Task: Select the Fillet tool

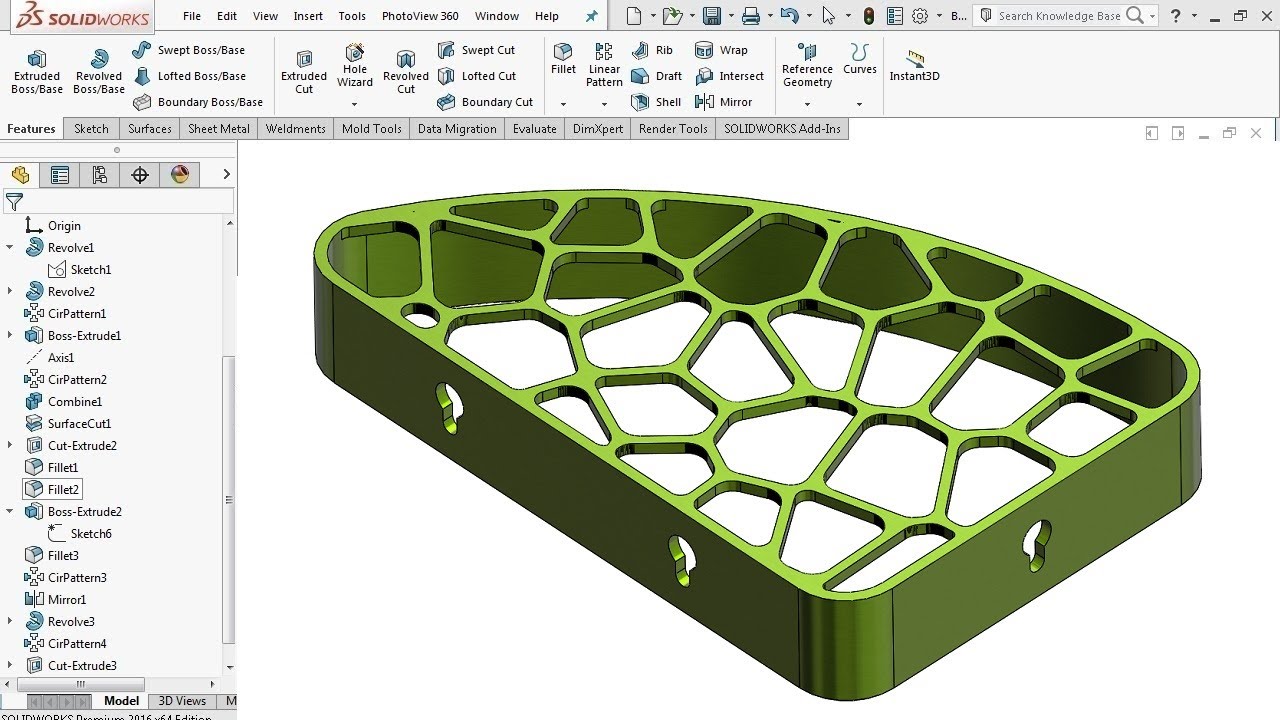Action: tap(563, 59)
